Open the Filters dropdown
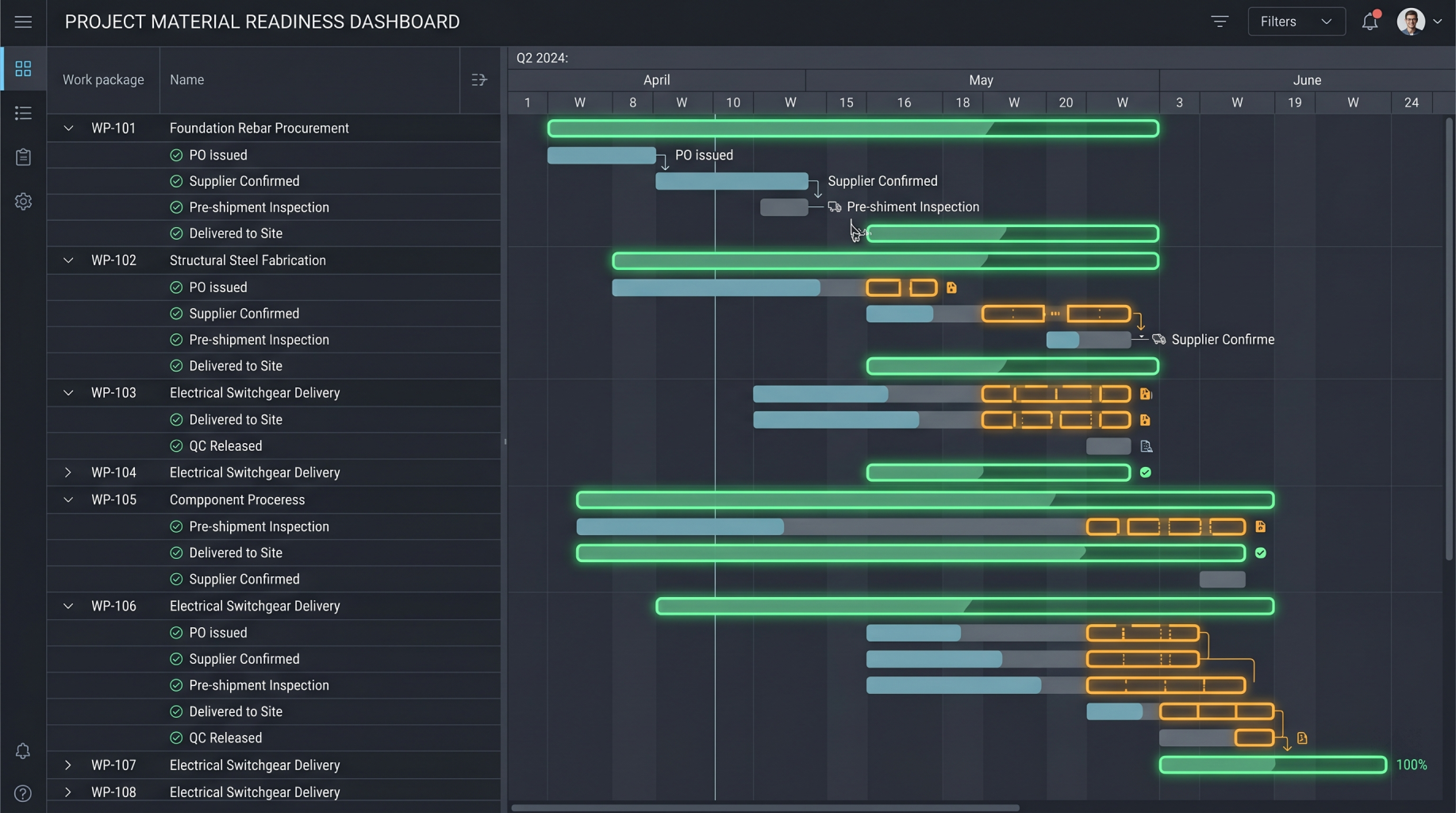The image size is (1456, 813). click(x=1297, y=21)
